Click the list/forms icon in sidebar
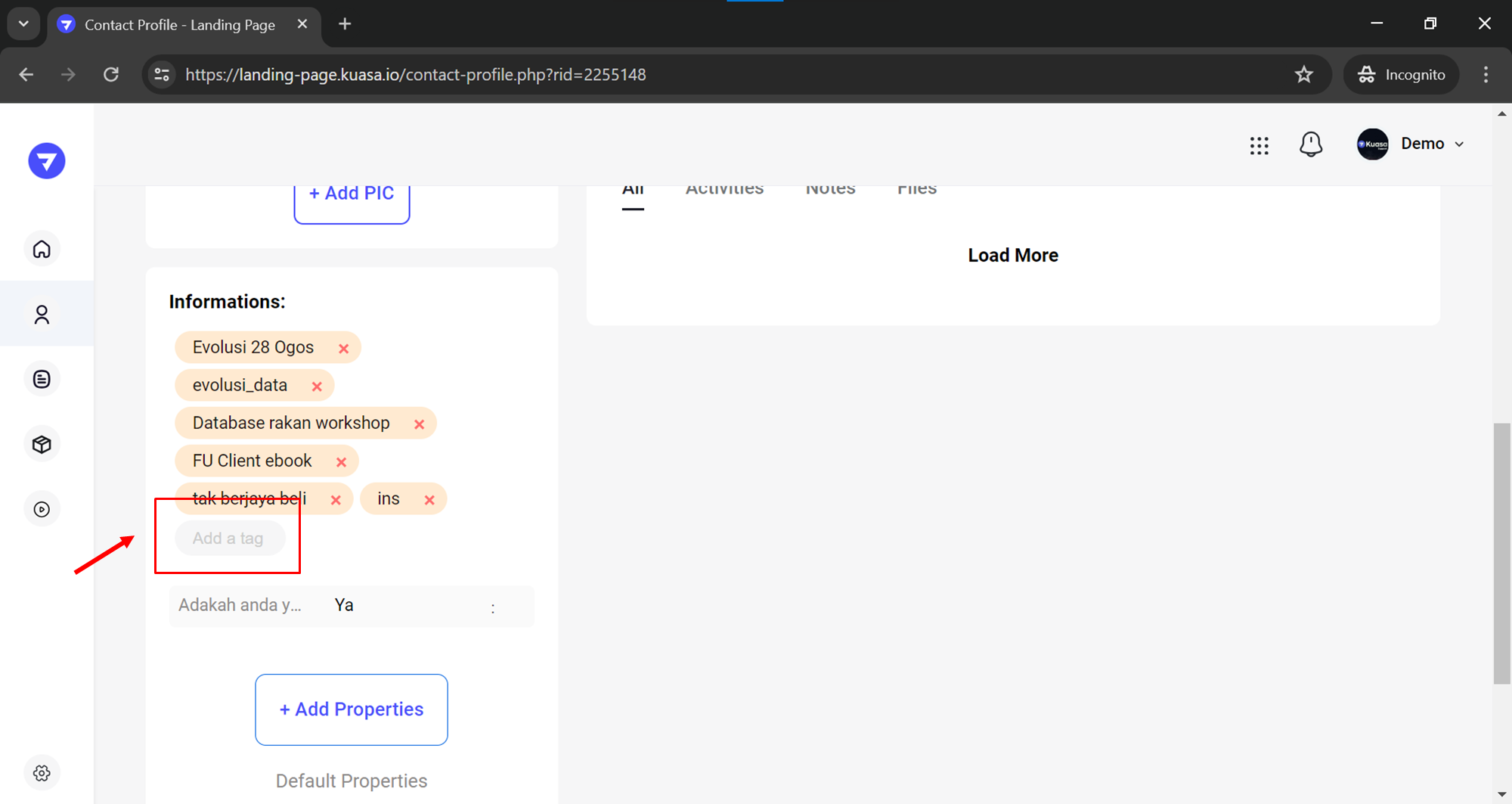The width and height of the screenshot is (1512, 804). coord(42,379)
